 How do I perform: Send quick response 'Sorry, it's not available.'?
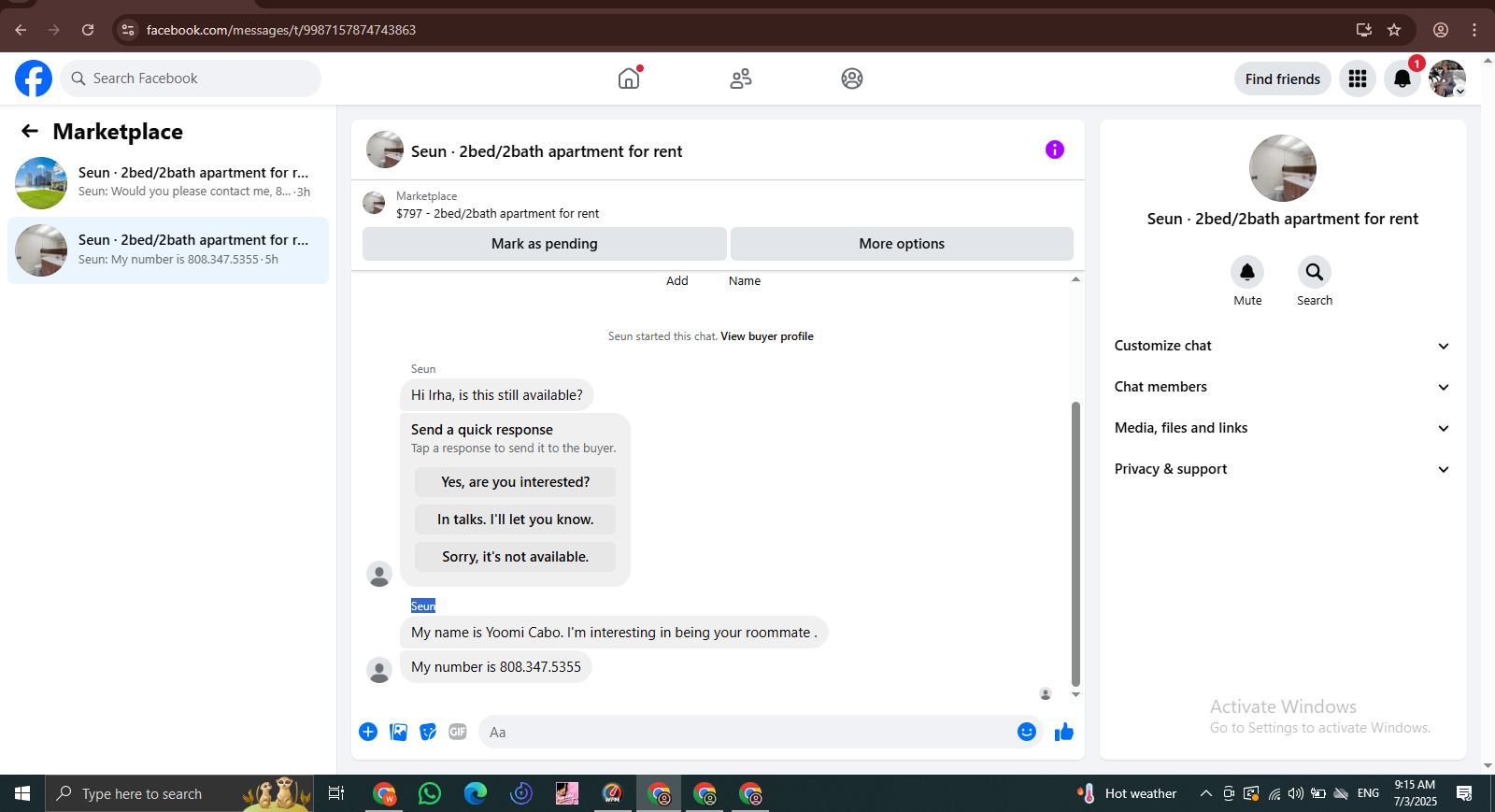click(516, 557)
